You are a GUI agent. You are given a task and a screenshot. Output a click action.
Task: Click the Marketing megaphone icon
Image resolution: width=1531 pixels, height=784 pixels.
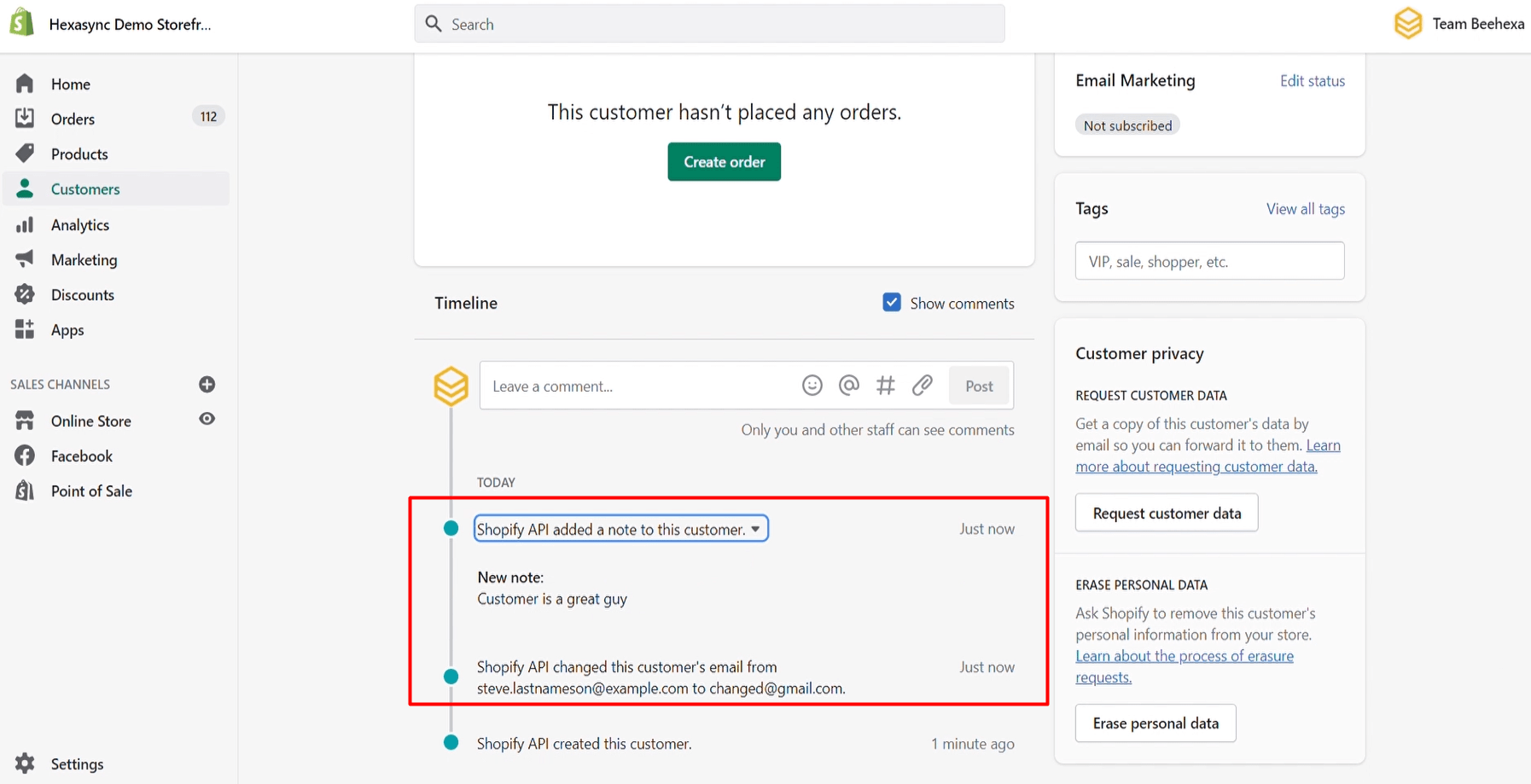pos(25,258)
